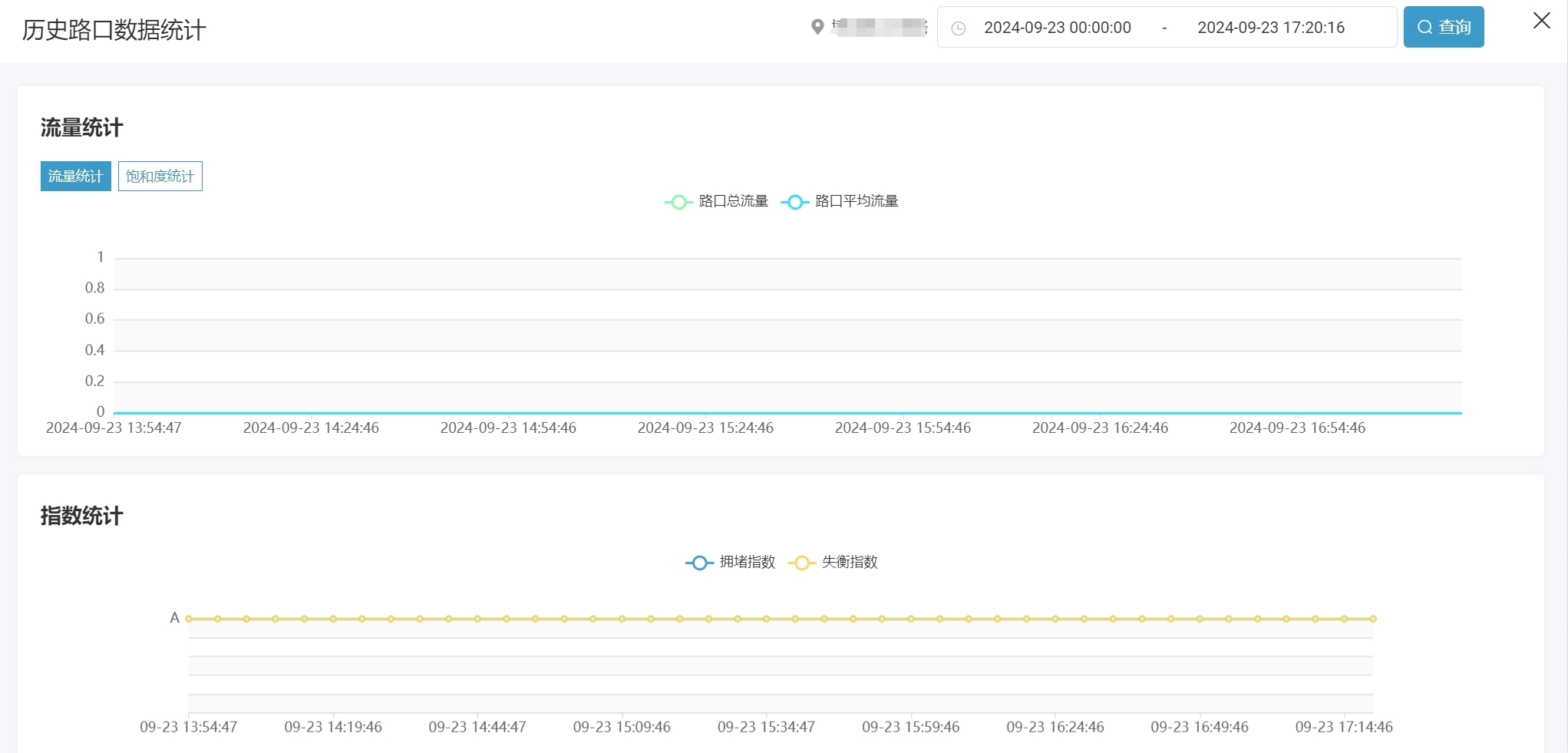The image size is (1568, 753).
Task: Hide the 拥堵指数 series via legend
Action: click(x=730, y=563)
